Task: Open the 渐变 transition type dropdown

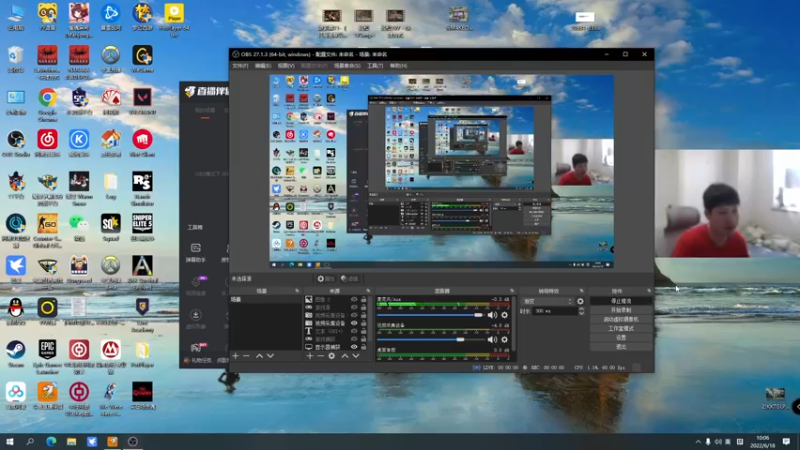Action: (547, 302)
